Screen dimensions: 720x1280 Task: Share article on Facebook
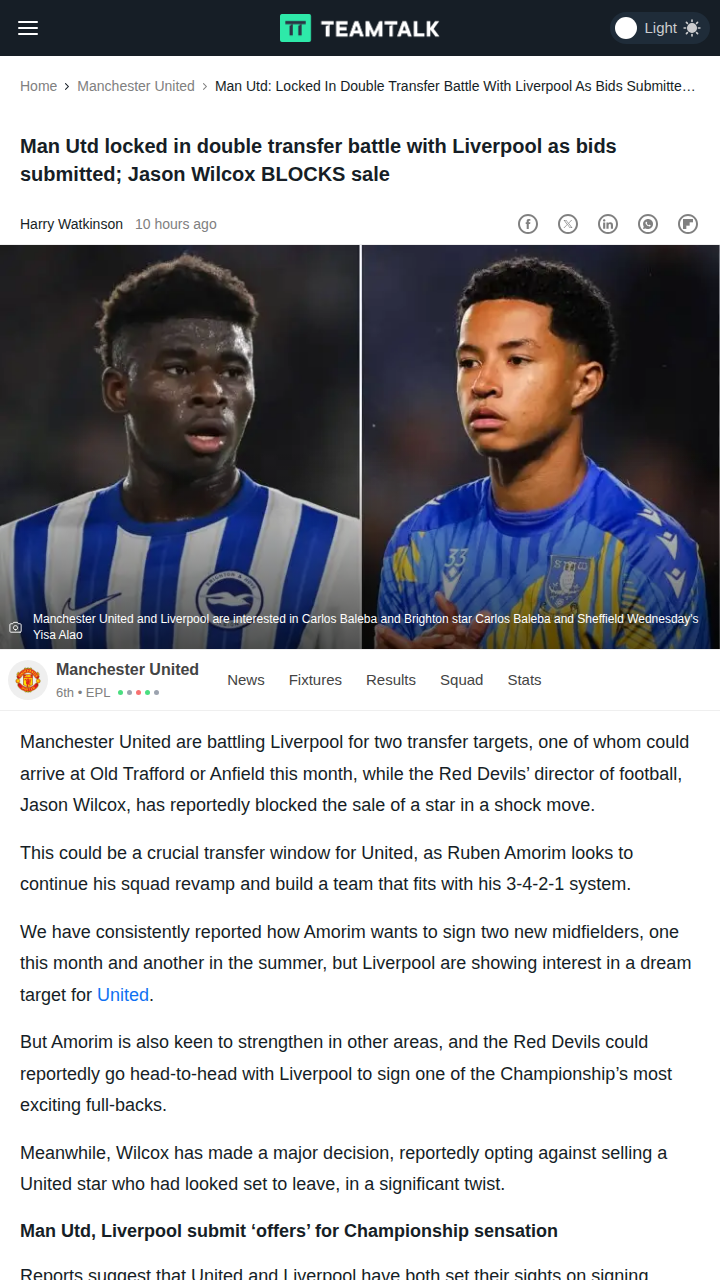click(x=528, y=224)
